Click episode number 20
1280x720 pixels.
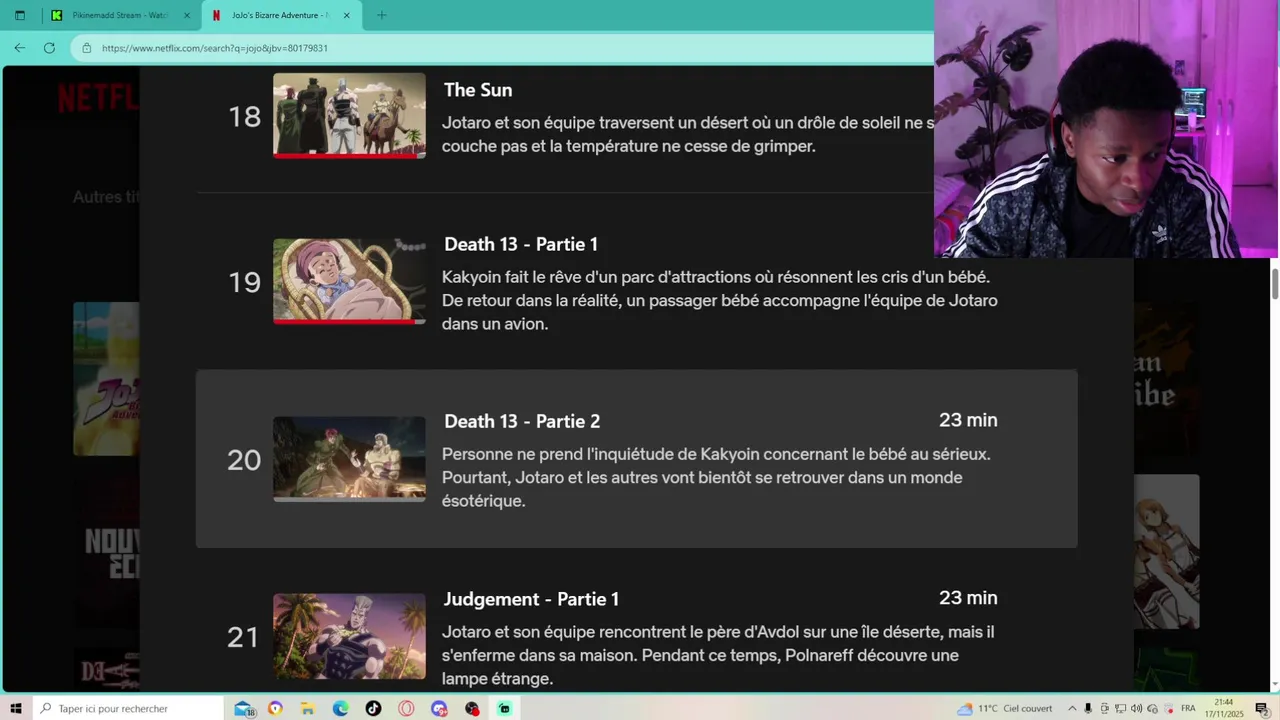(x=244, y=460)
